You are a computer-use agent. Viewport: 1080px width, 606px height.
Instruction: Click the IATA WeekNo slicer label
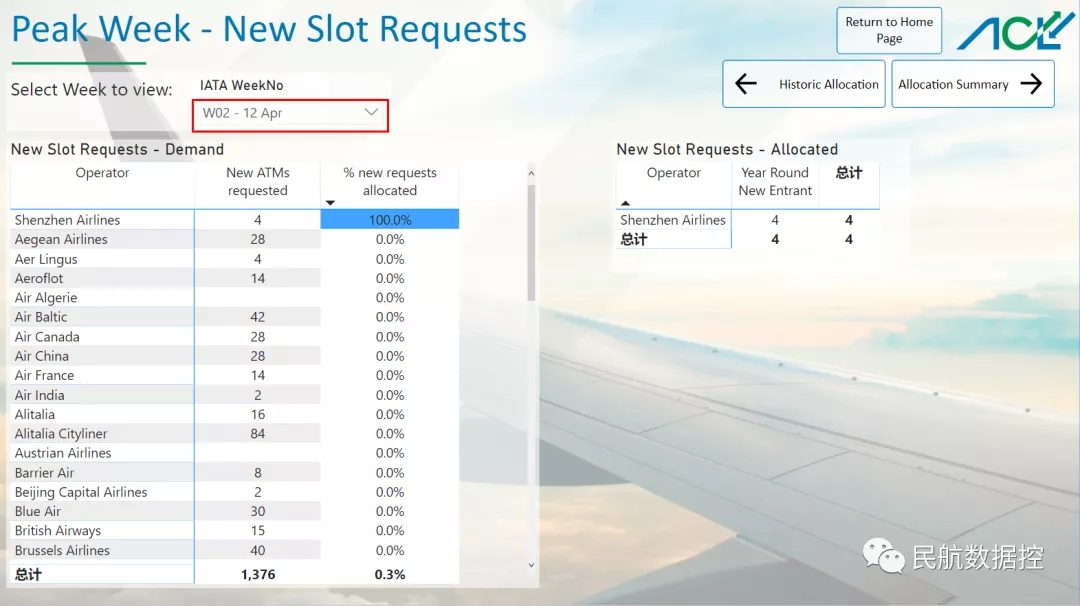pyautogui.click(x=242, y=85)
